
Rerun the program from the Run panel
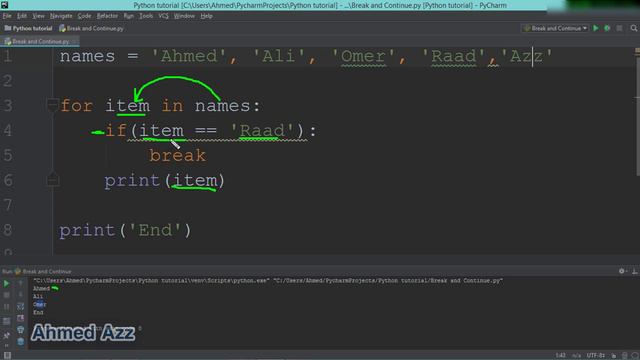[7, 283]
